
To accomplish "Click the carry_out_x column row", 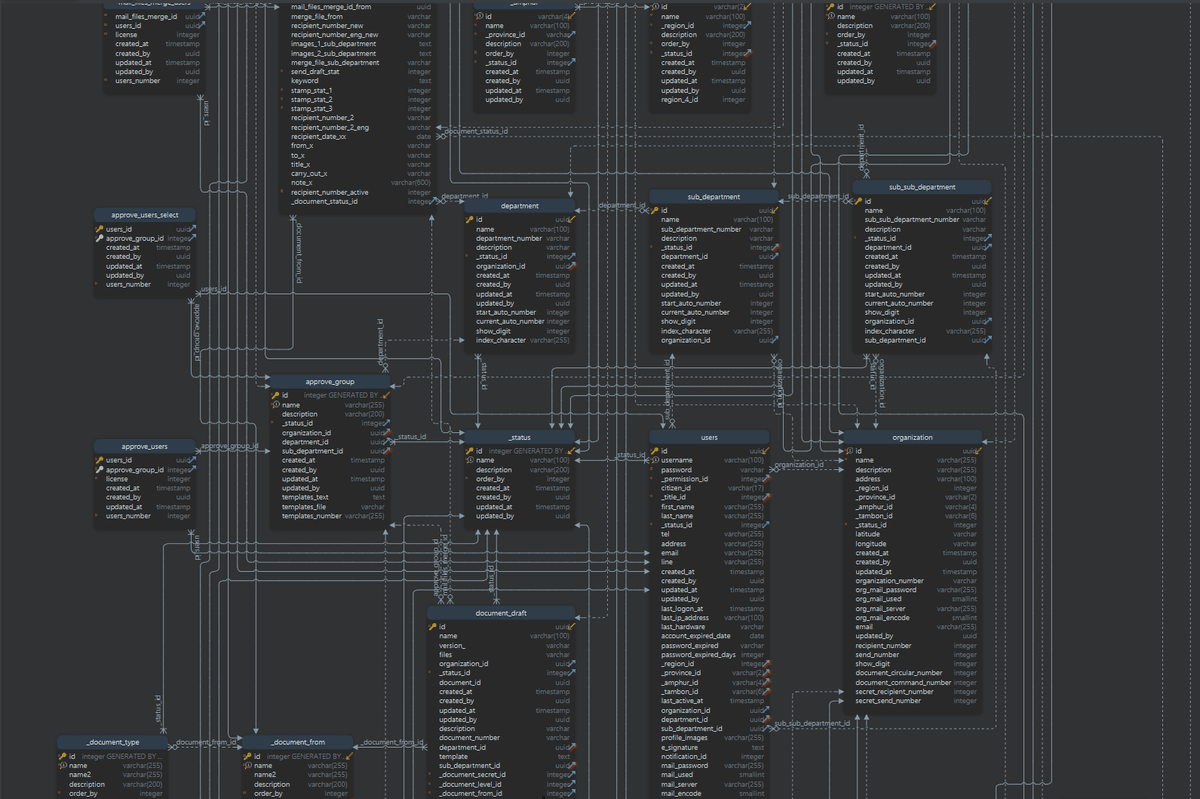I will [x=358, y=174].
